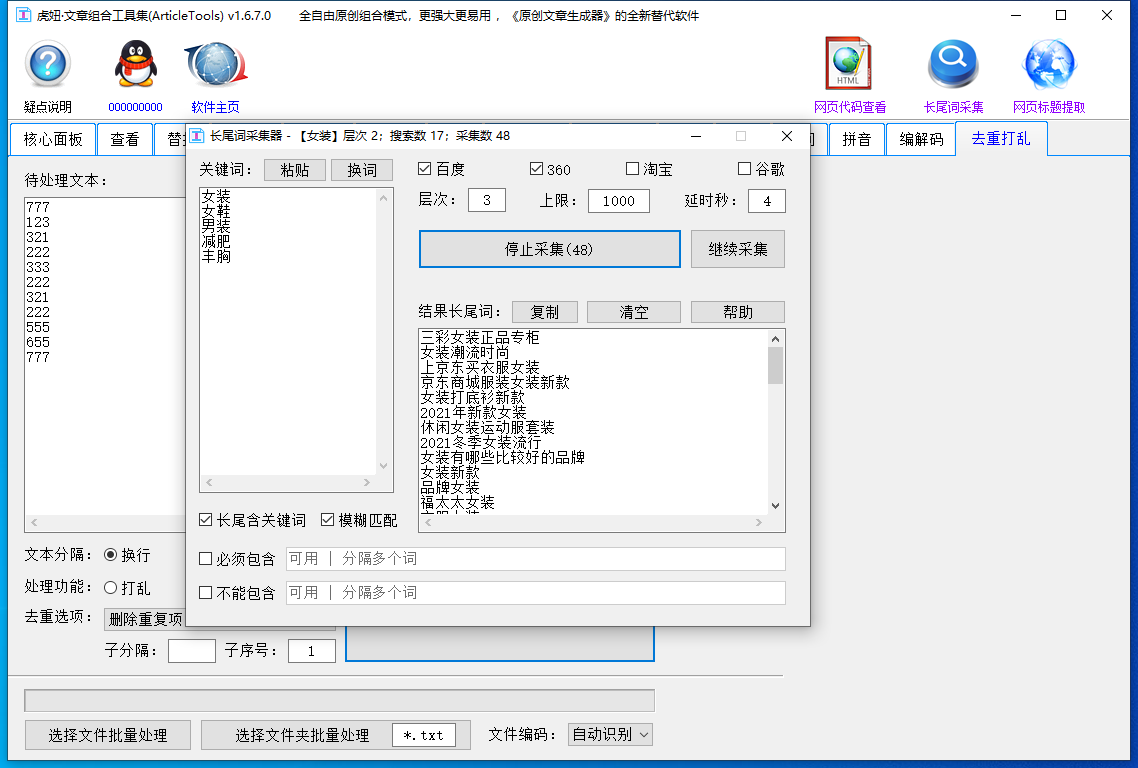Select keyword 丰胸 in keyword list

(216, 256)
